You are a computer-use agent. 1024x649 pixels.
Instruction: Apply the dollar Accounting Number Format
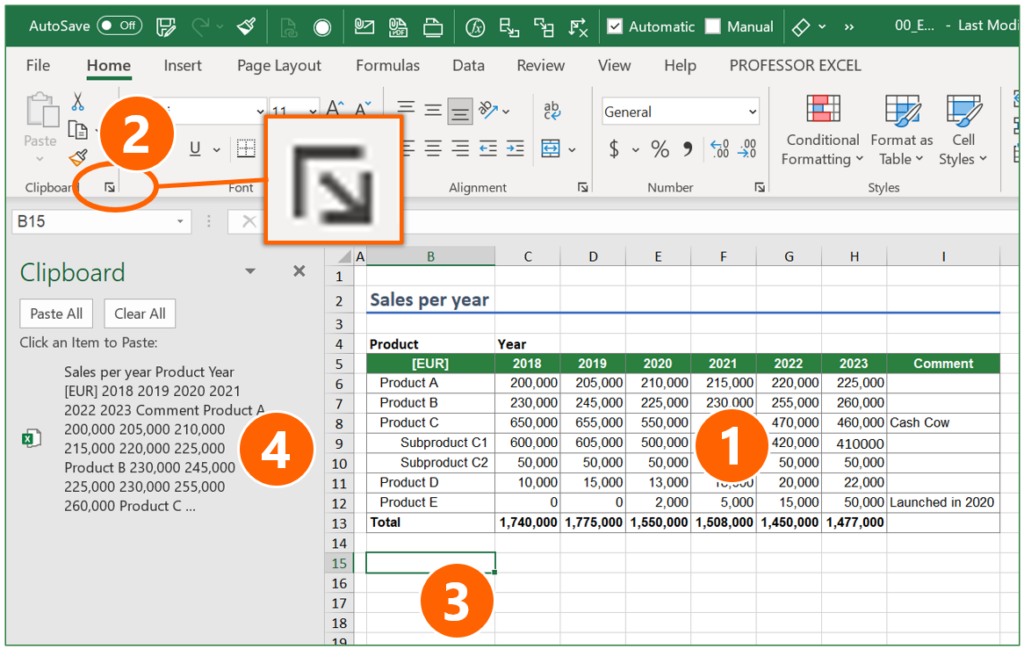point(614,149)
